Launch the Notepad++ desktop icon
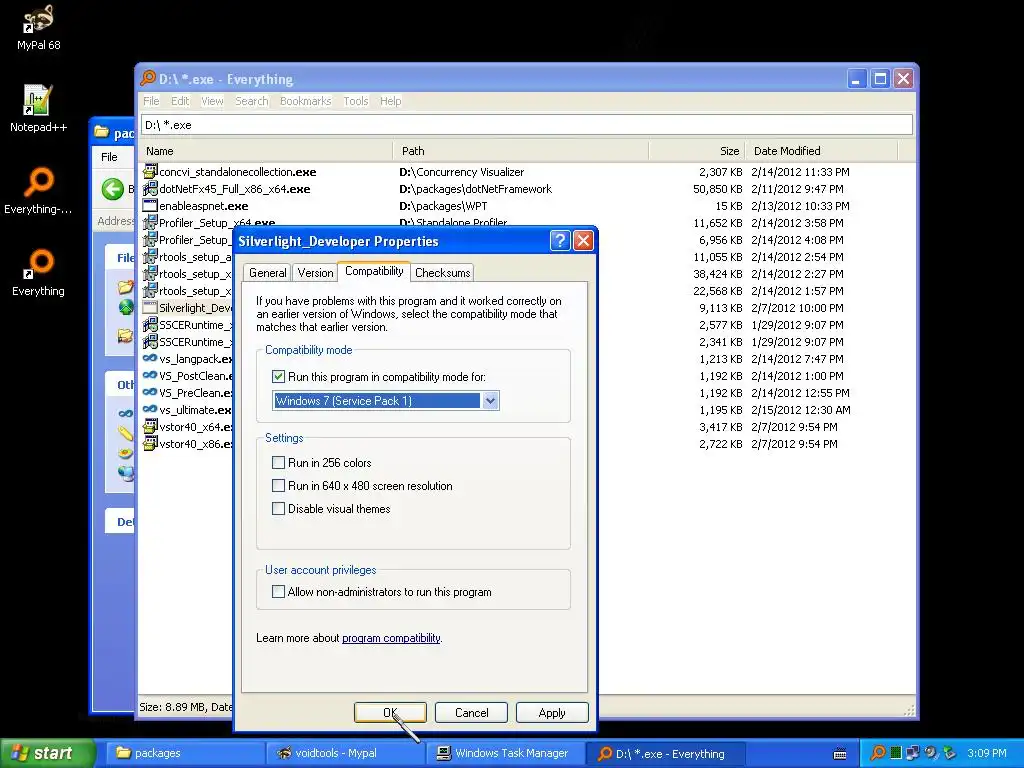1024x768 pixels. pyautogui.click(x=39, y=109)
